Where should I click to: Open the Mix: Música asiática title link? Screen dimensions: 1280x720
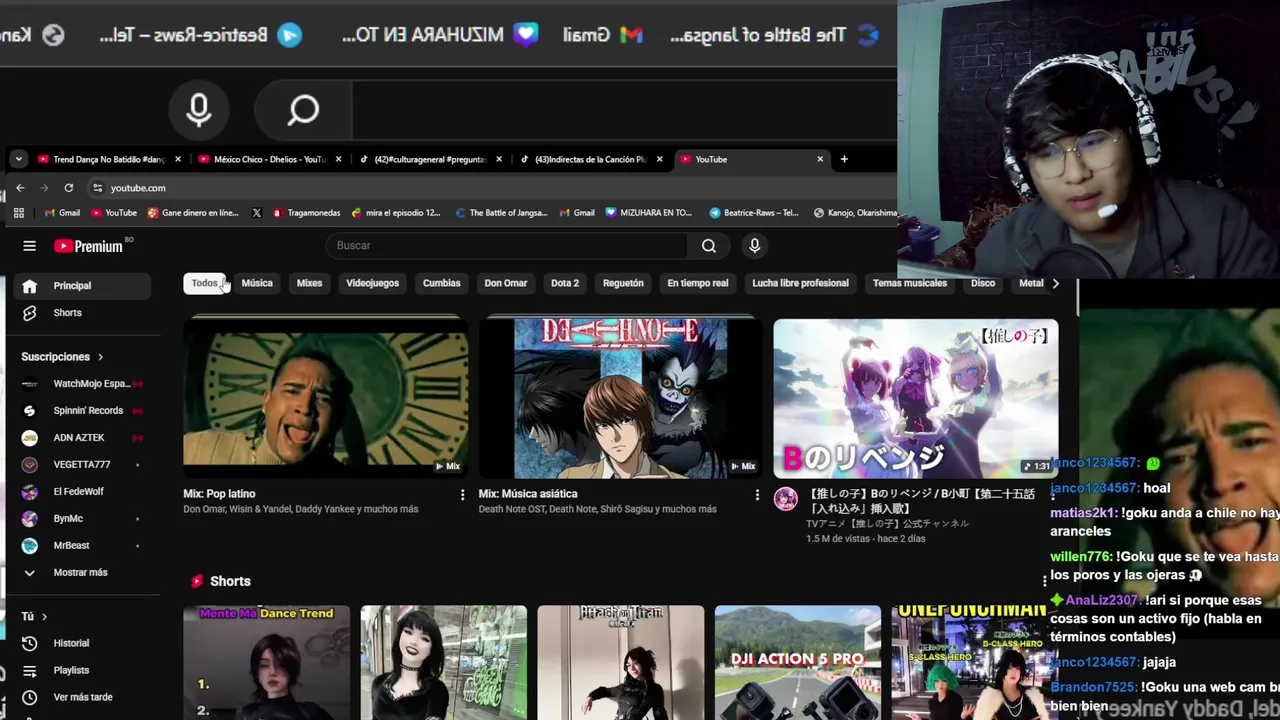pyautogui.click(x=528, y=494)
